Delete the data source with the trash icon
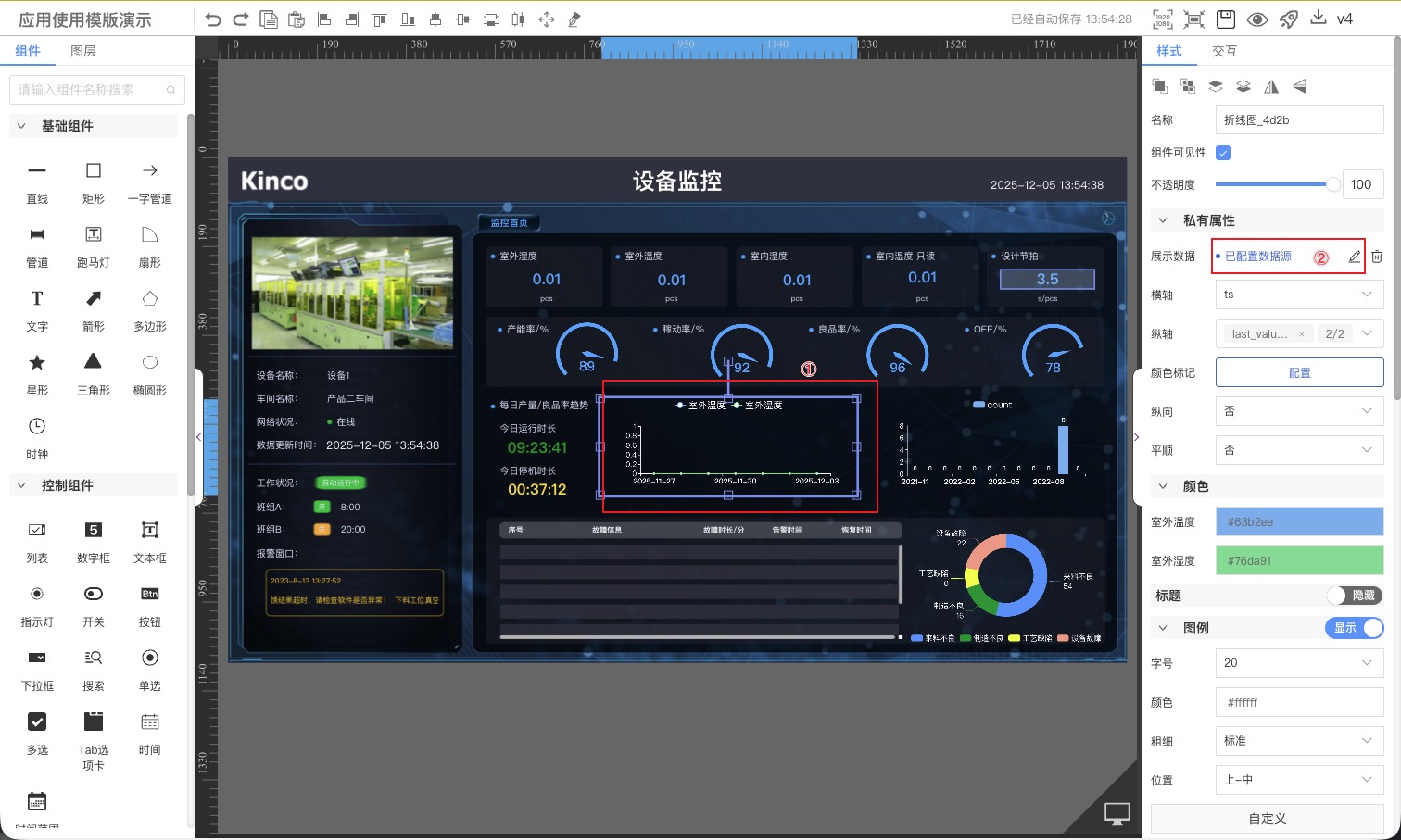 click(1377, 257)
